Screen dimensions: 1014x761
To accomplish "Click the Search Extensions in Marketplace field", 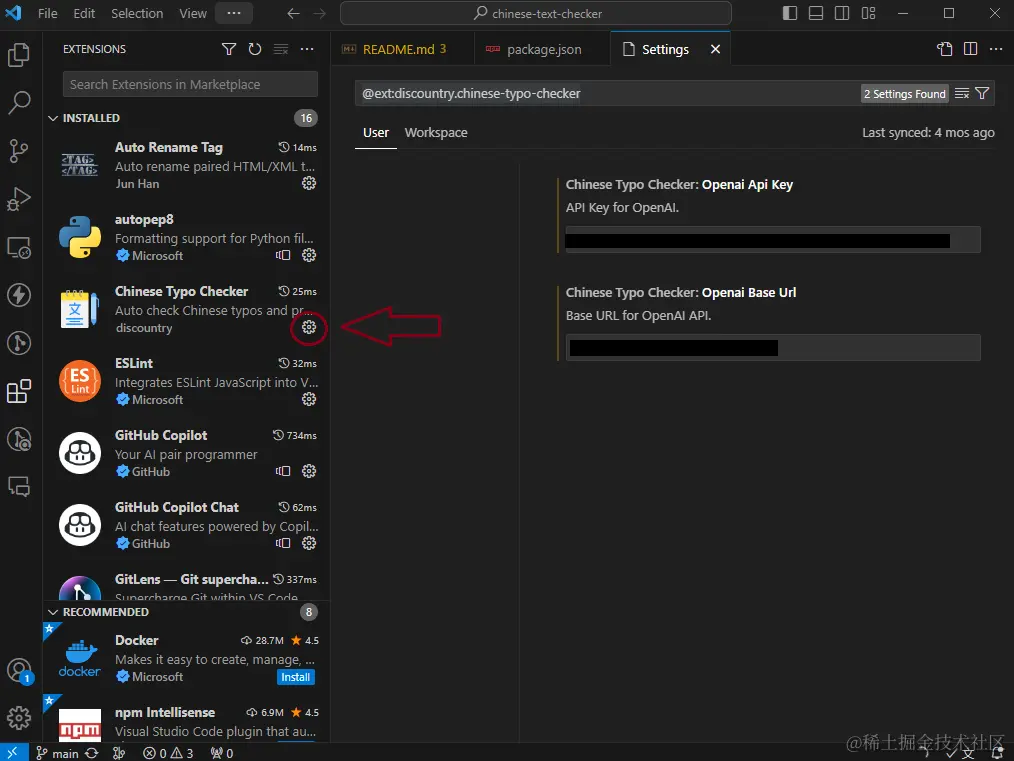I will point(190,84).
